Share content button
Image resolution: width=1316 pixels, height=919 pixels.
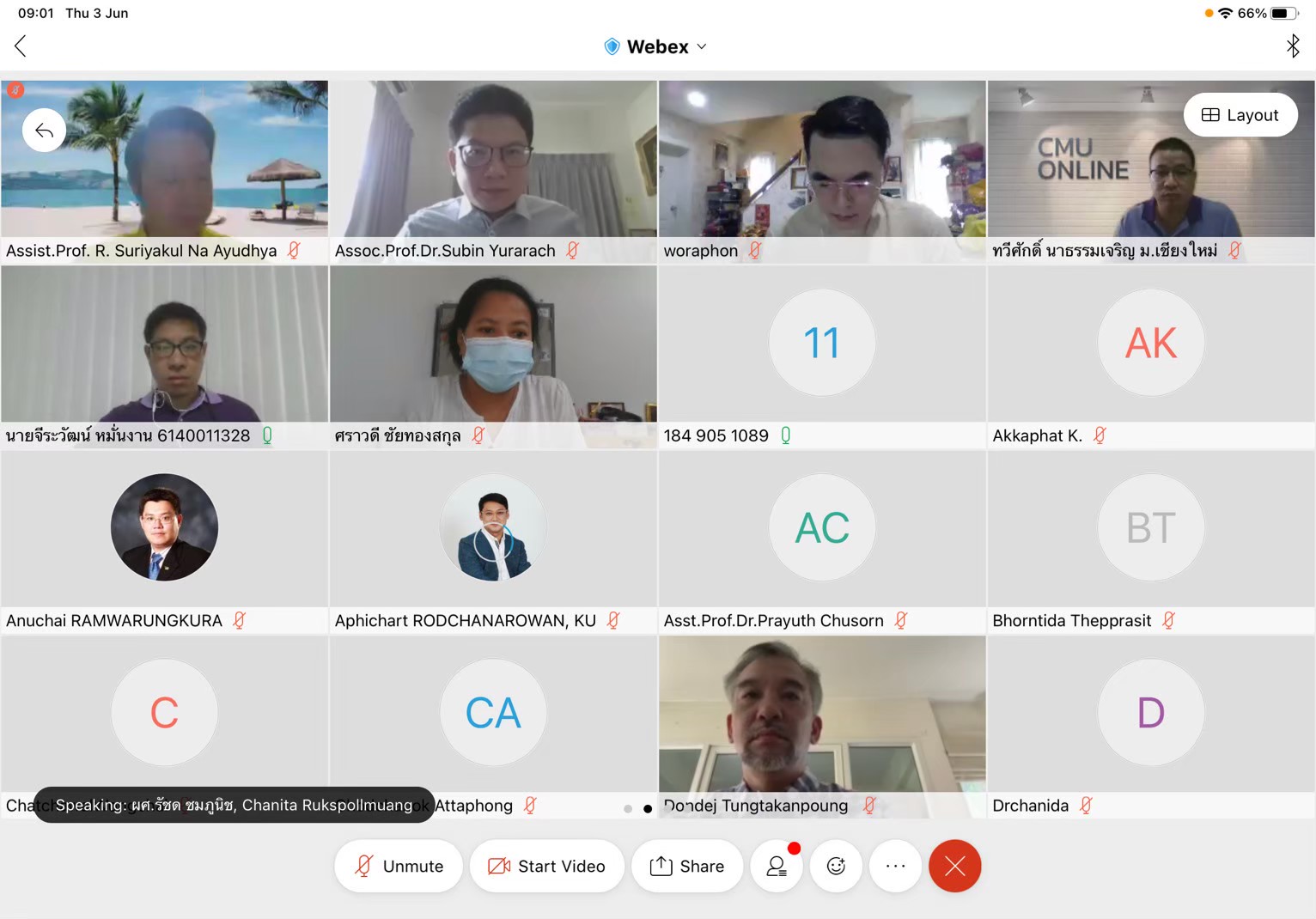(x=687, y=866)
